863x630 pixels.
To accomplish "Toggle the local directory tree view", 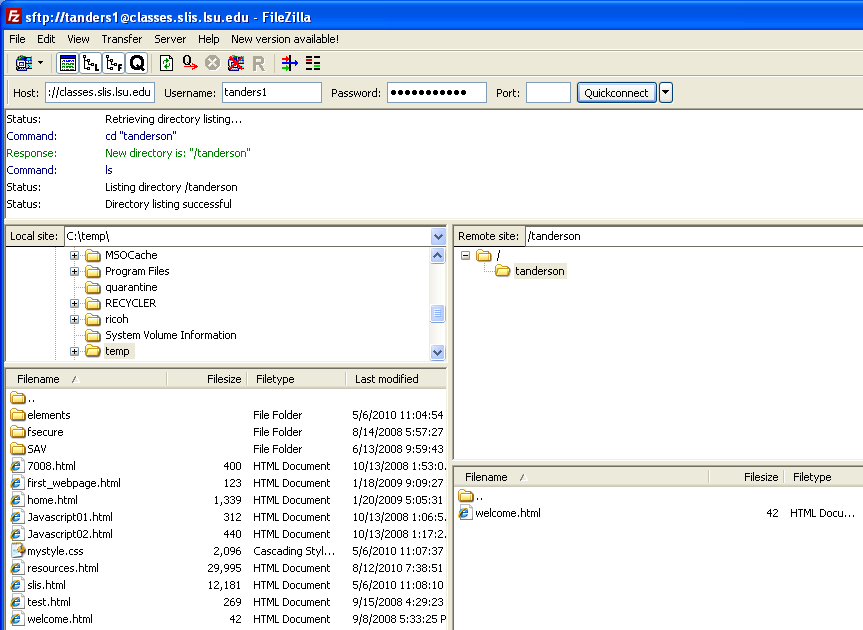I will click(x=91, y=63).
